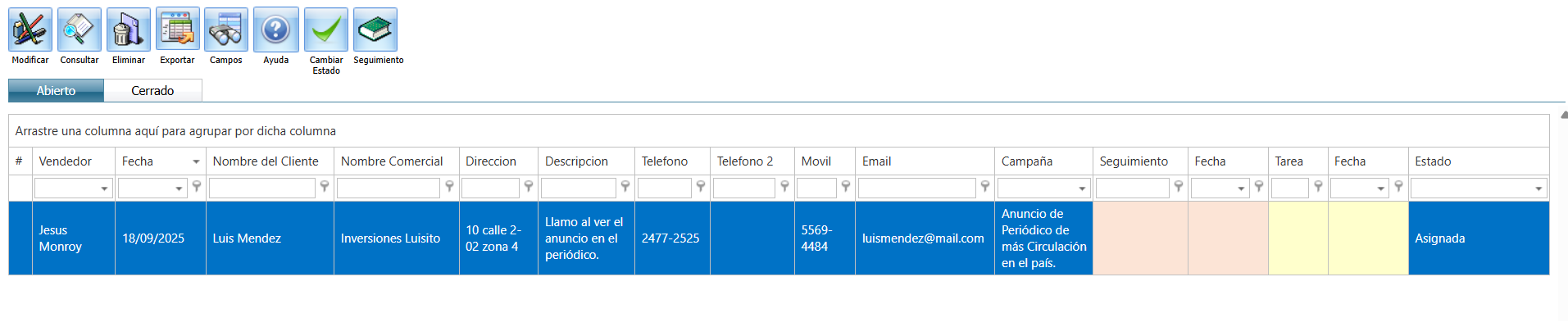This screenshot has height=336, width=1568.
Task: Focus the Seguimiento filter field
Action: 1133,188
